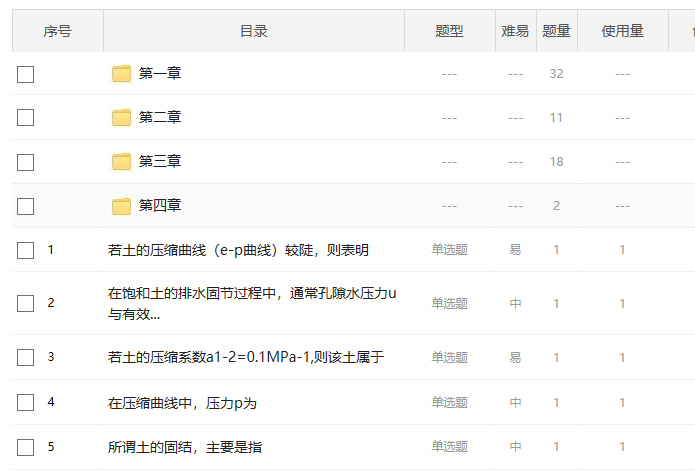Viewport: 695px width, 472px height.
Task: Tick the checkbox for 第一章 row
Action: point(26,74)
